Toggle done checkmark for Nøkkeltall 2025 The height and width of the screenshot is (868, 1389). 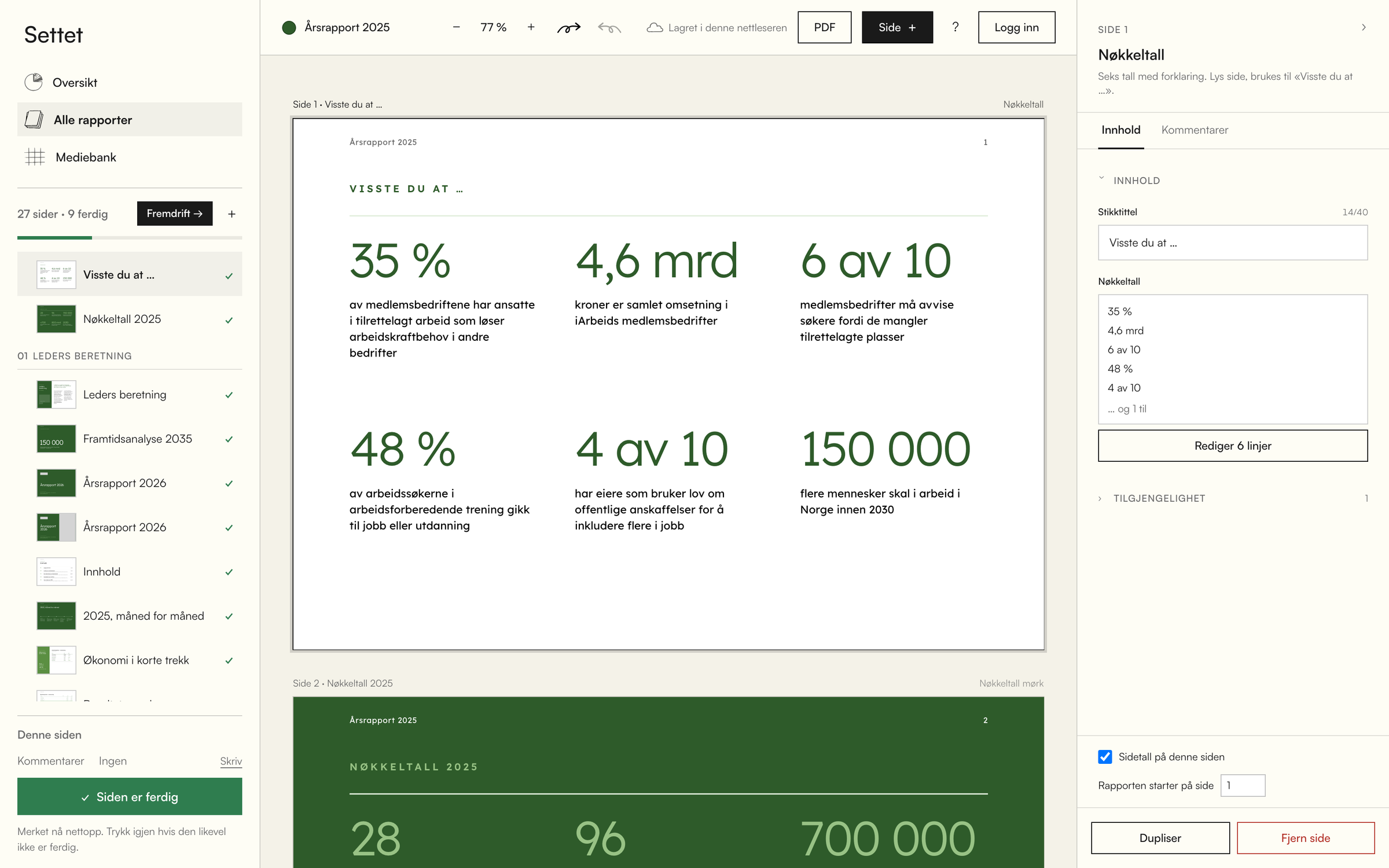[x=229, y=319]
